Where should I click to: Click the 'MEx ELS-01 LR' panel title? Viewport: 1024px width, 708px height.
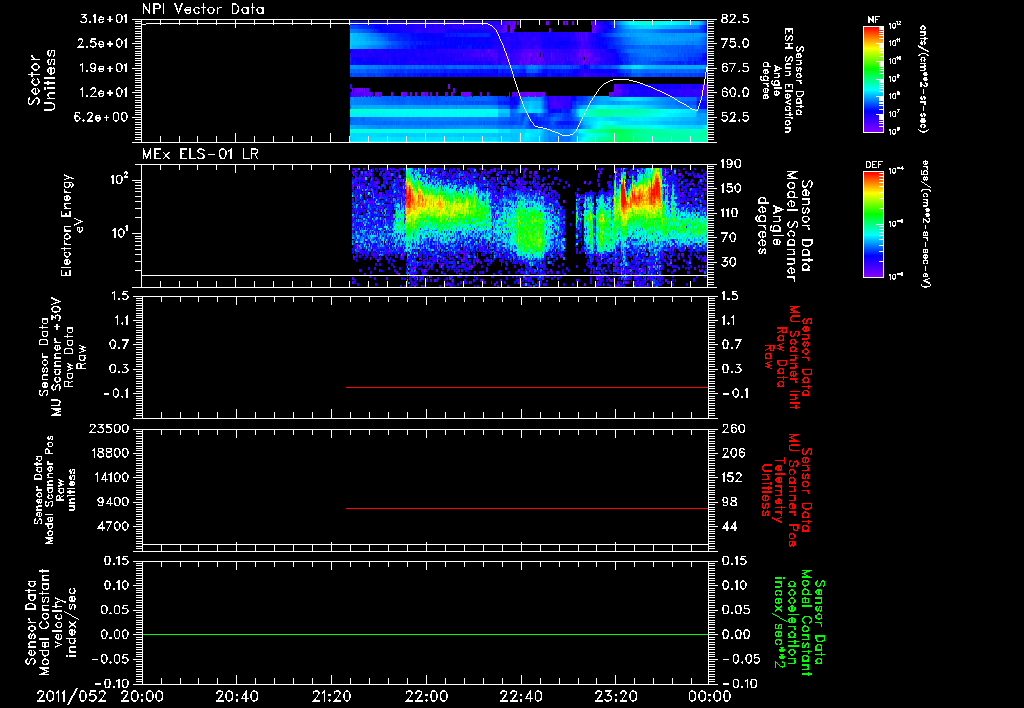pyautogui.click(x=200, y=154)
